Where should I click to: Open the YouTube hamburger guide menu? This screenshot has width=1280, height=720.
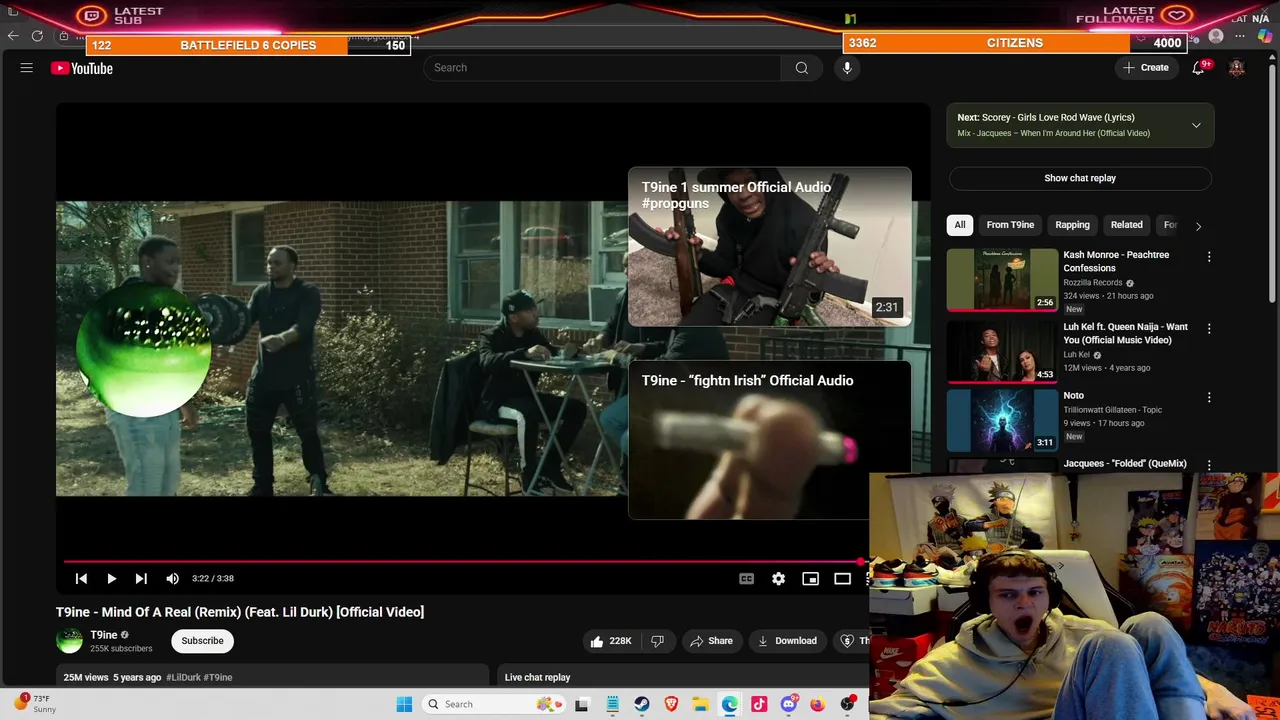tap(27, 68)
